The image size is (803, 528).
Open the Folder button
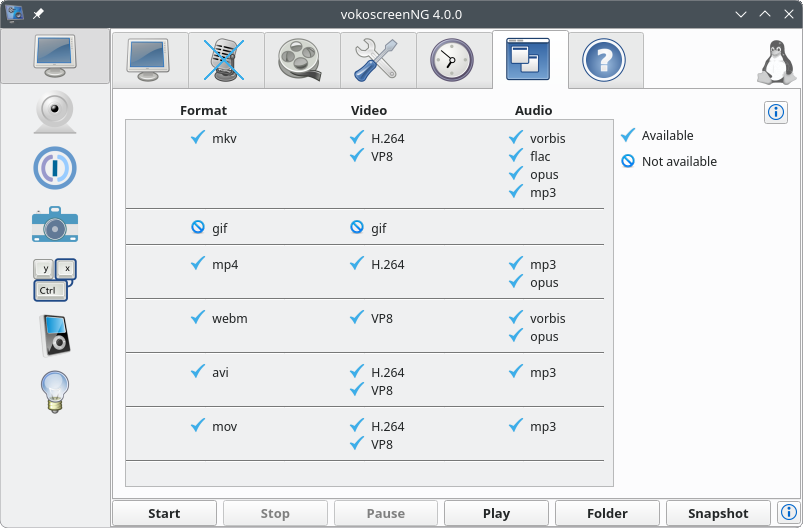point(607,513)
